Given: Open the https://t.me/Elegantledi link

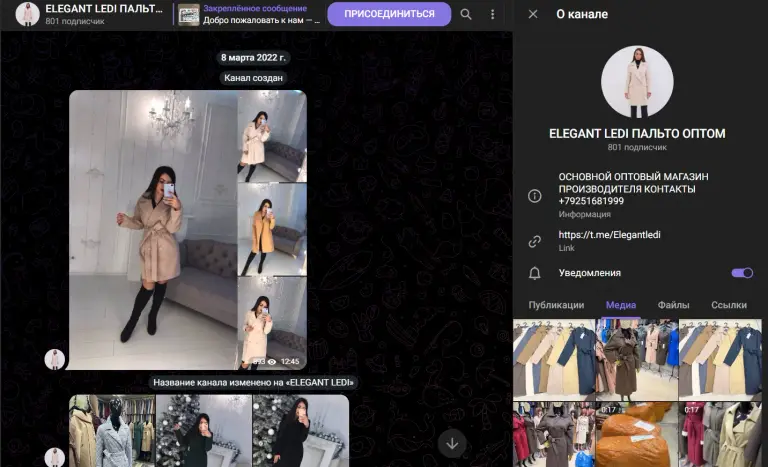Looking at the screenshot, I should (609, 235).
